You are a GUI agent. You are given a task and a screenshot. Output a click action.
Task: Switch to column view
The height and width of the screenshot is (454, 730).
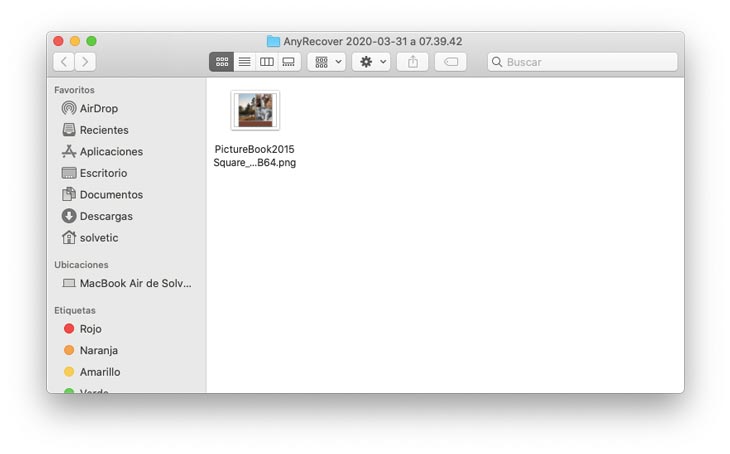[x=267, y=62]
